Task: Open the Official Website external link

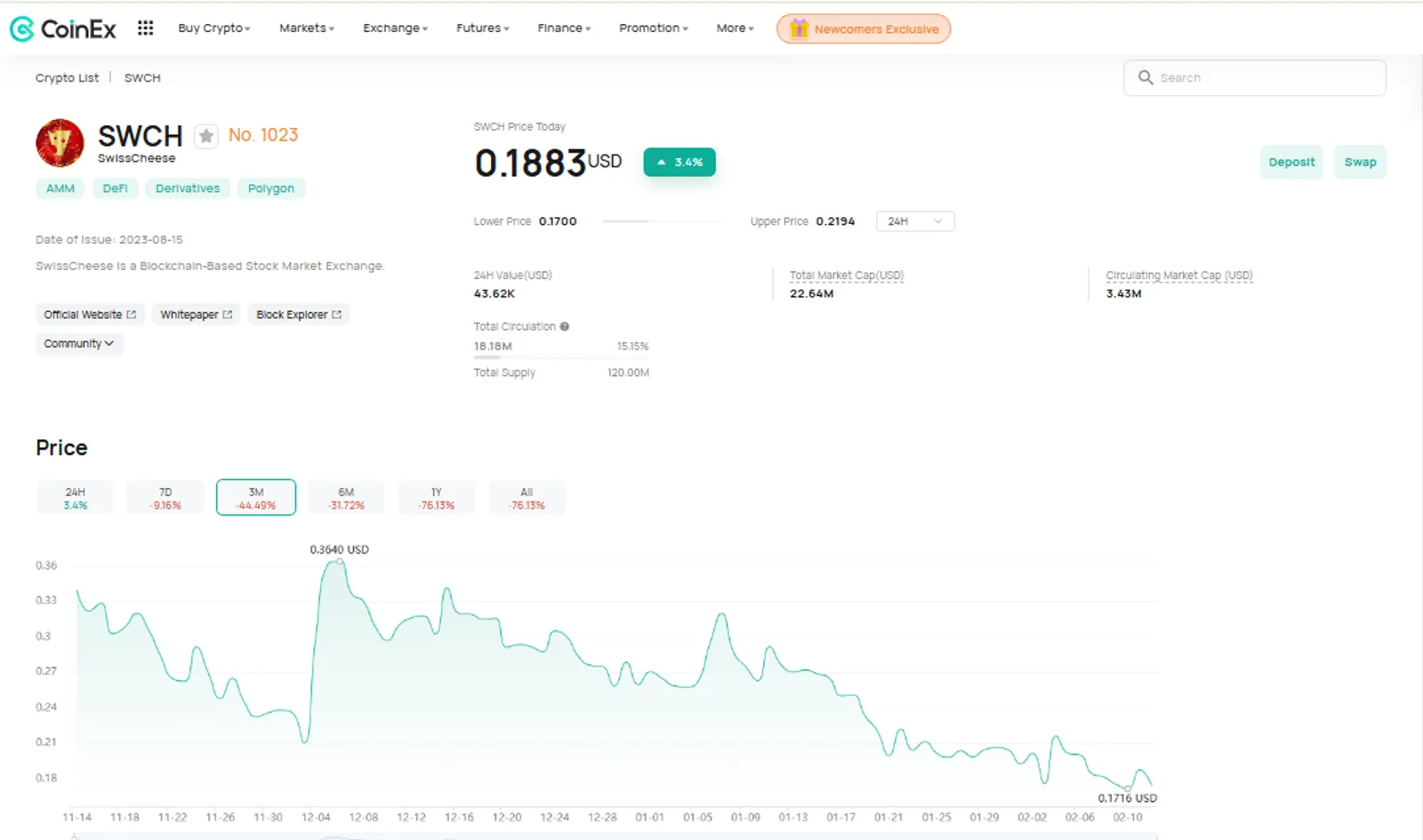Action: click(90, 315)
